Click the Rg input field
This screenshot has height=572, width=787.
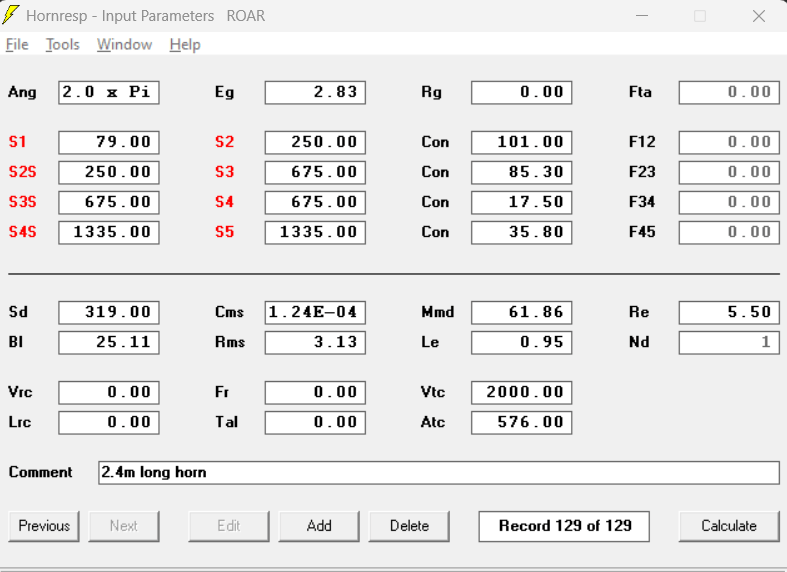[521, 93]
